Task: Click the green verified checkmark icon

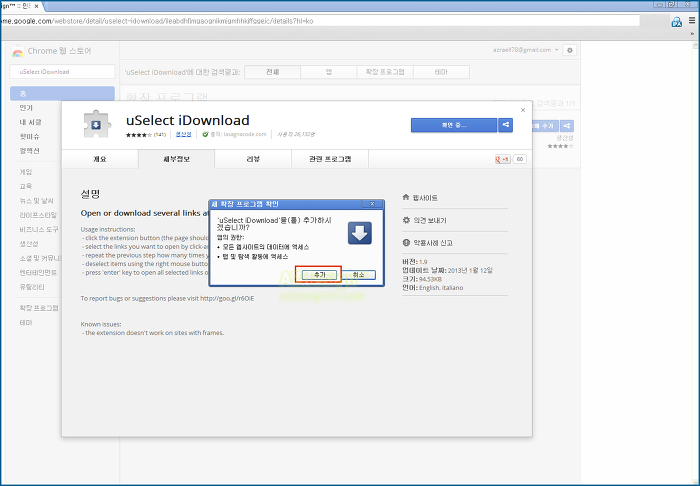Action: pyautogui.click(x=205, y=134)
